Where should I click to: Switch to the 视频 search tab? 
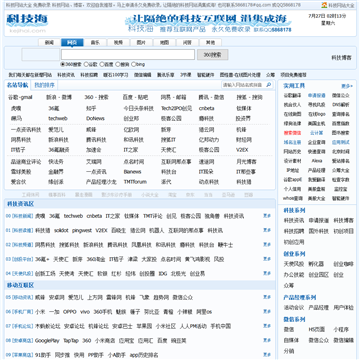point(118,43)
